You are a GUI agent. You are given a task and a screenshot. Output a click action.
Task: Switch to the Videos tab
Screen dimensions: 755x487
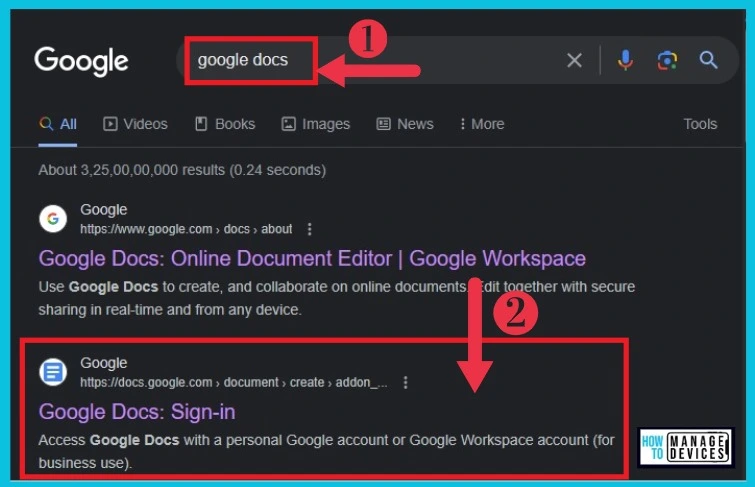(135, 124)
